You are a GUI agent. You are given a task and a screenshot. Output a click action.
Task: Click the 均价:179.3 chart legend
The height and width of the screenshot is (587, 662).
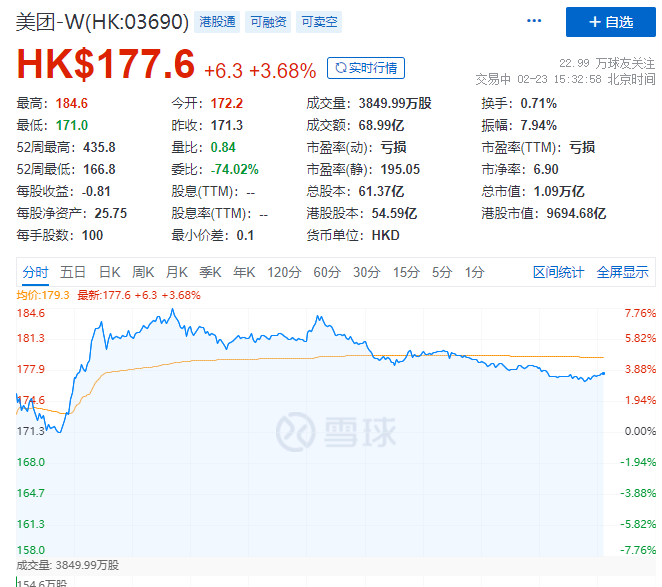point(43,295)
